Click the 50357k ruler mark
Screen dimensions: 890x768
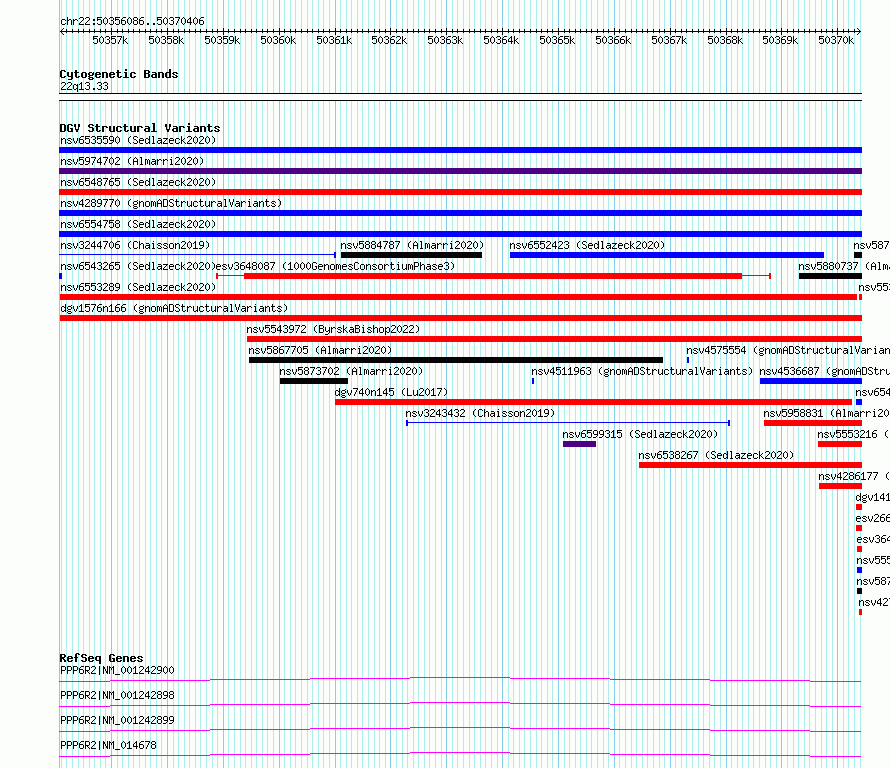[x=110, y=40]
